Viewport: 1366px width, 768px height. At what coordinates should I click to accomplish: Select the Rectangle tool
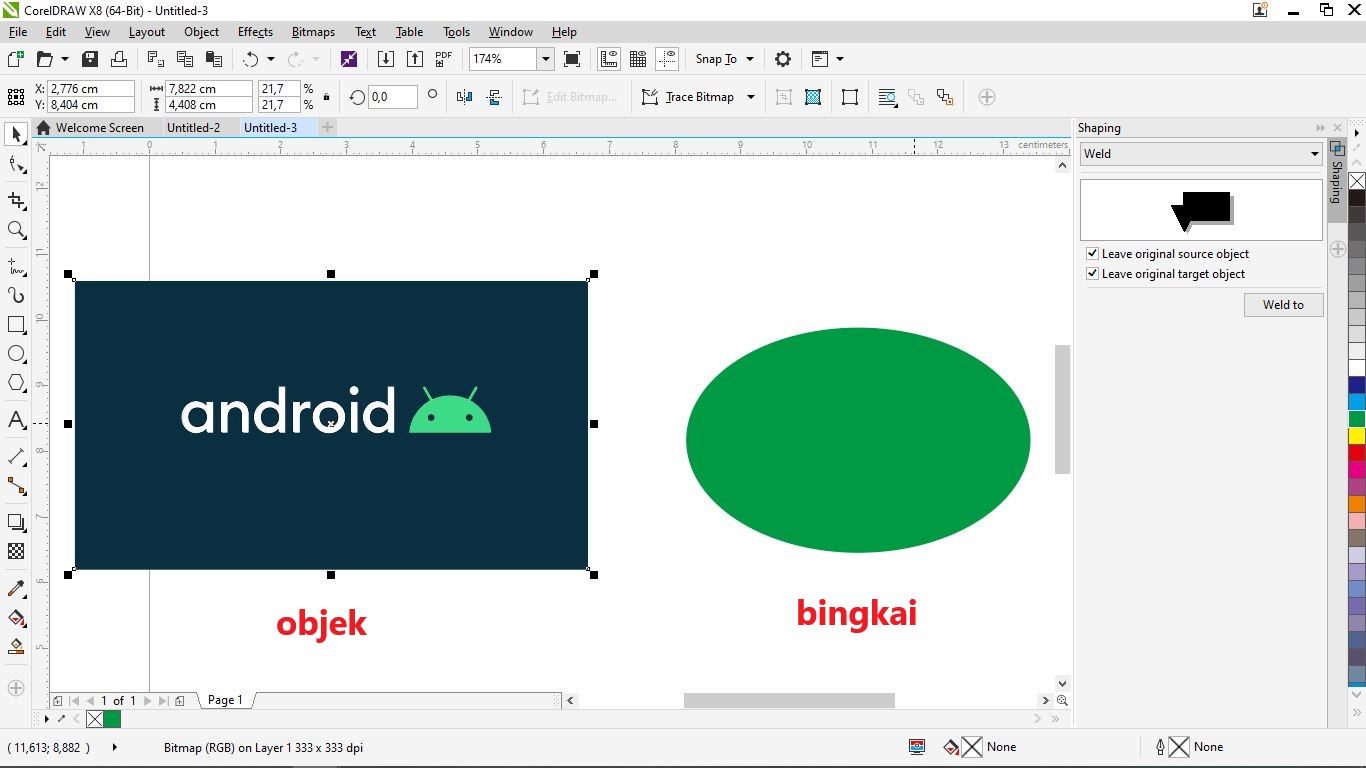tap(16, 325)
